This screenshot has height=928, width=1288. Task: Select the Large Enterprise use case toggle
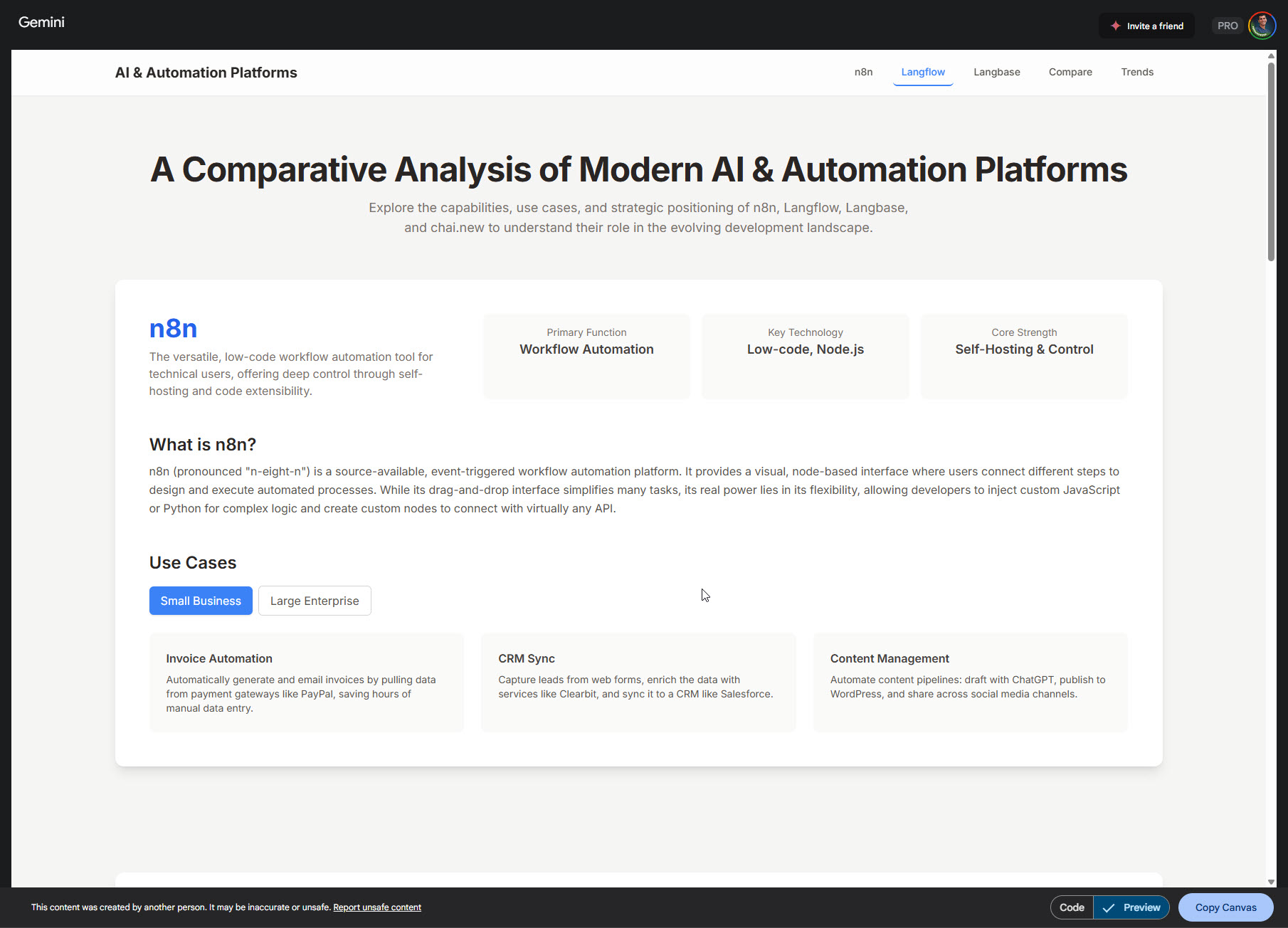point(315,601)
